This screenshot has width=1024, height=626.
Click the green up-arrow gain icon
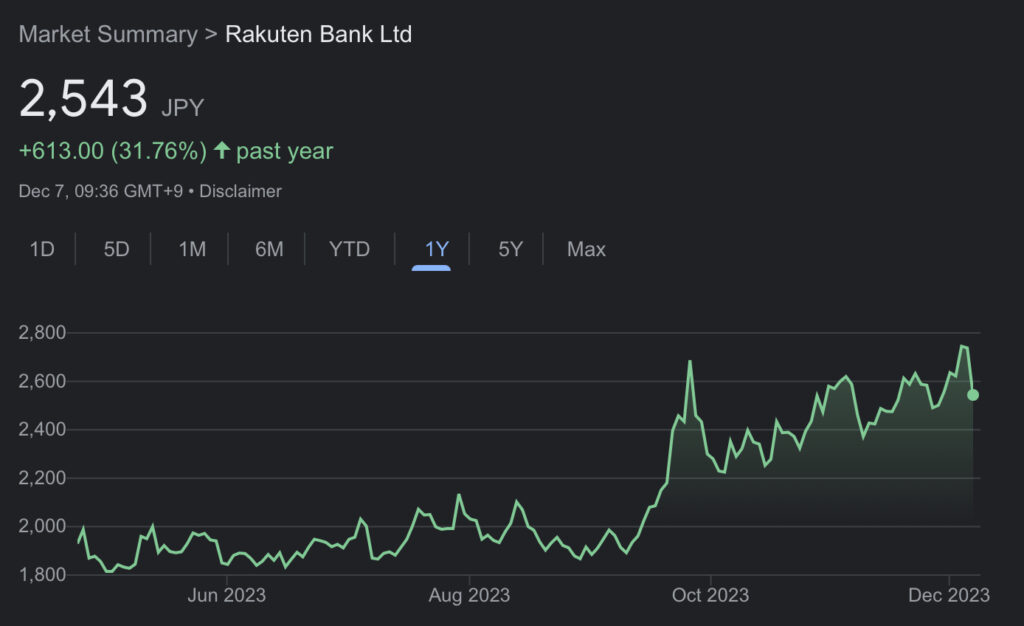coord(222,151)
